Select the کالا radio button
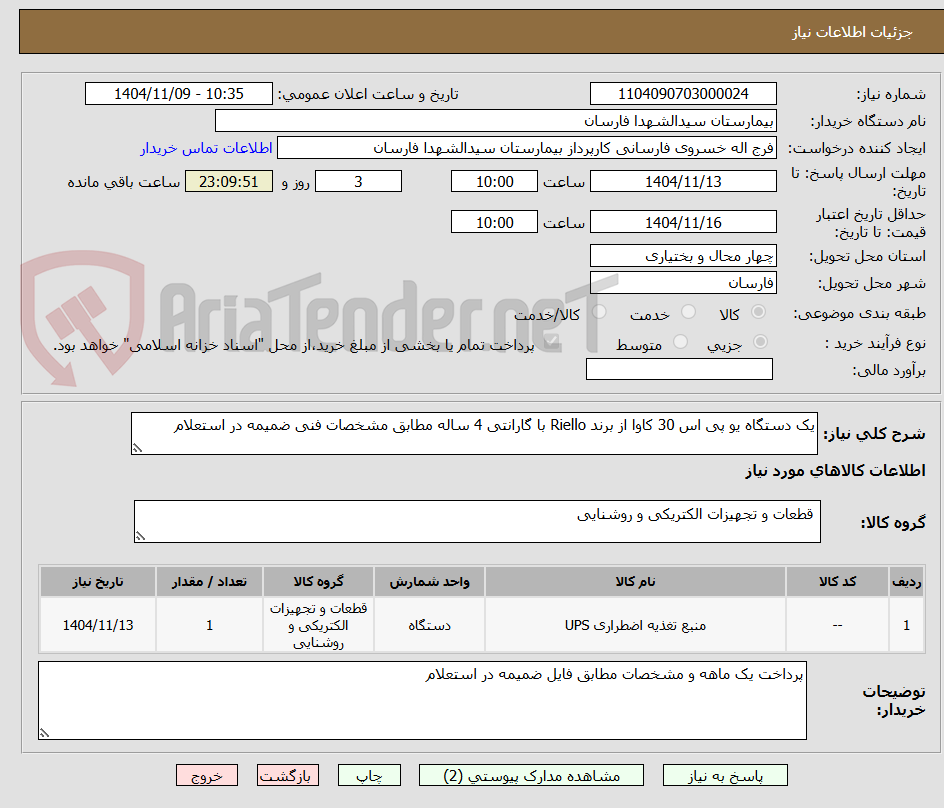 [759, 312]
